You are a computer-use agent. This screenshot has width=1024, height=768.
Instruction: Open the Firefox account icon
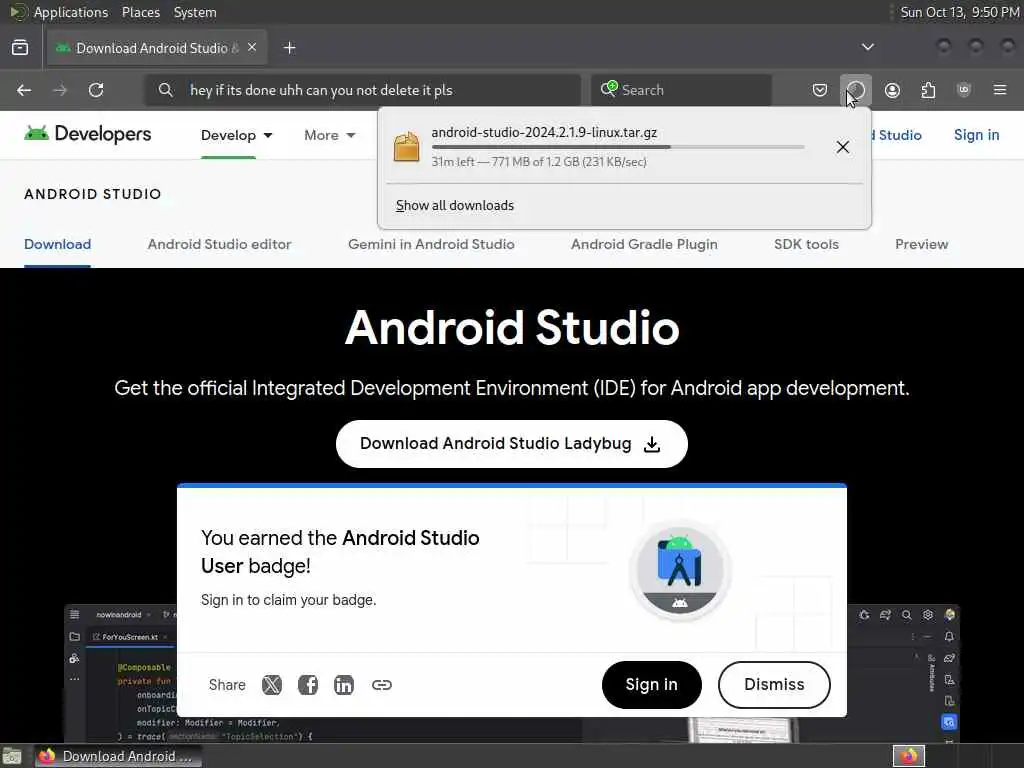coord(892,90)
